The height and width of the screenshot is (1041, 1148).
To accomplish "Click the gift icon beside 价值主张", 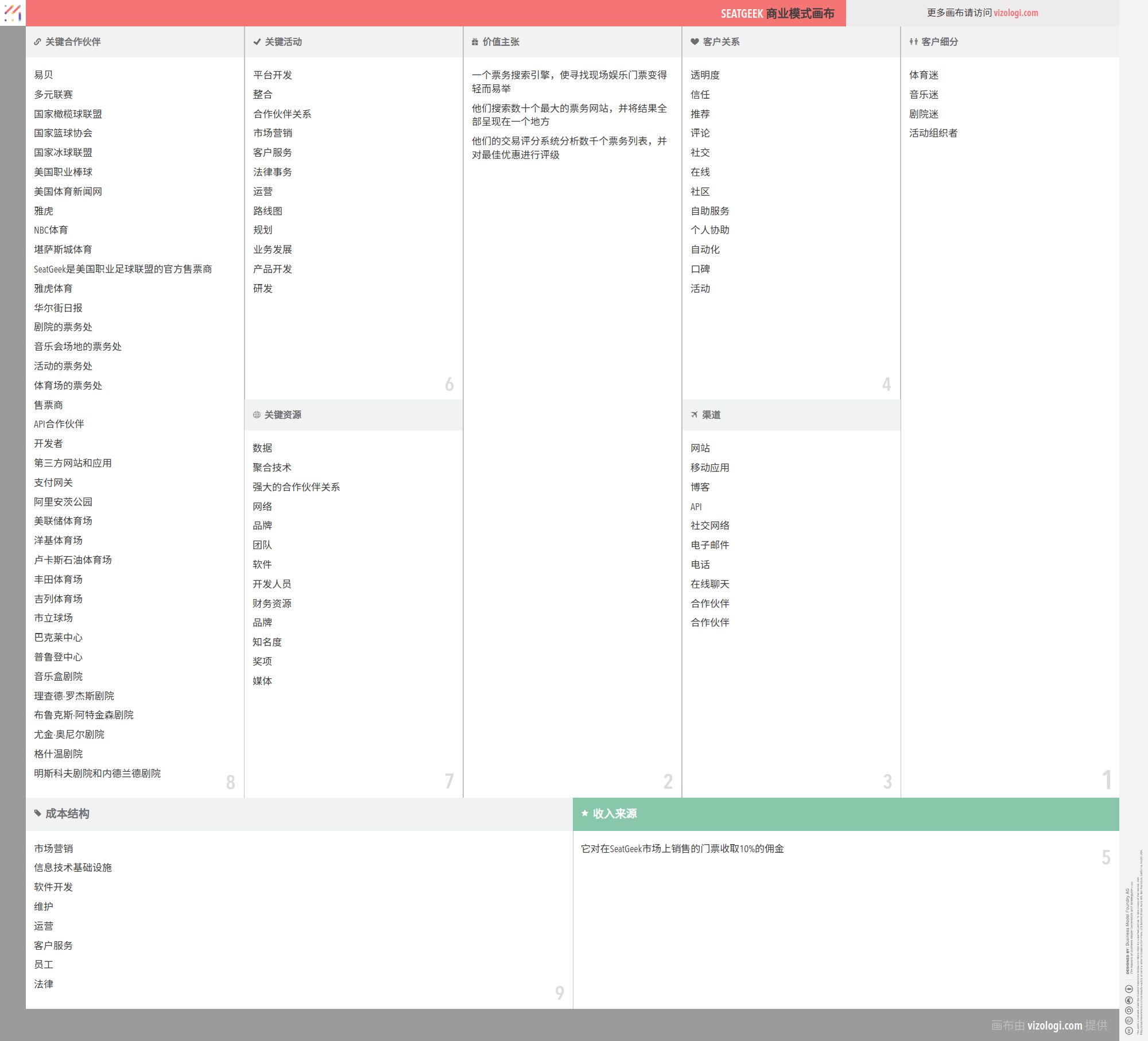I will (x=475, y=42).
